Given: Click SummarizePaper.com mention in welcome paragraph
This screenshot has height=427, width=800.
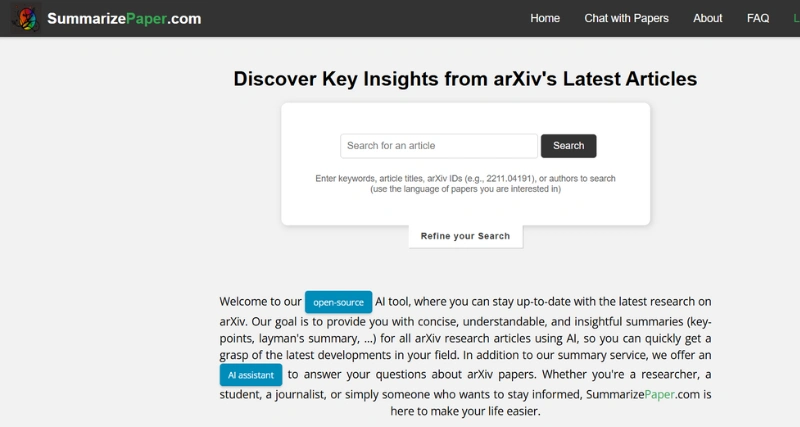Looking at the screenshot, I should point(648,394).
